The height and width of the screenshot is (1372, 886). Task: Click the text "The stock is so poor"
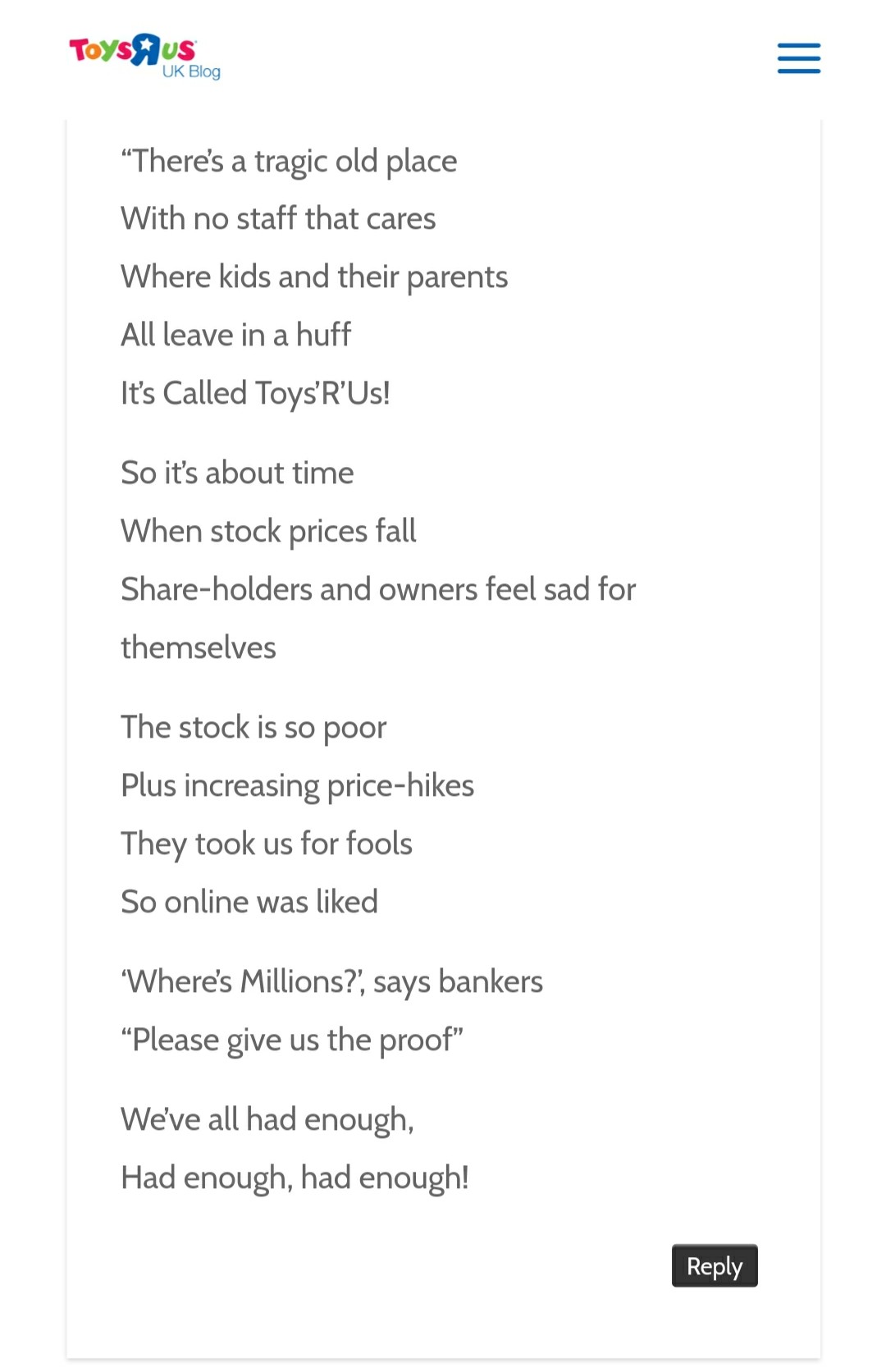pyautogui.click(x=253, y=727)
